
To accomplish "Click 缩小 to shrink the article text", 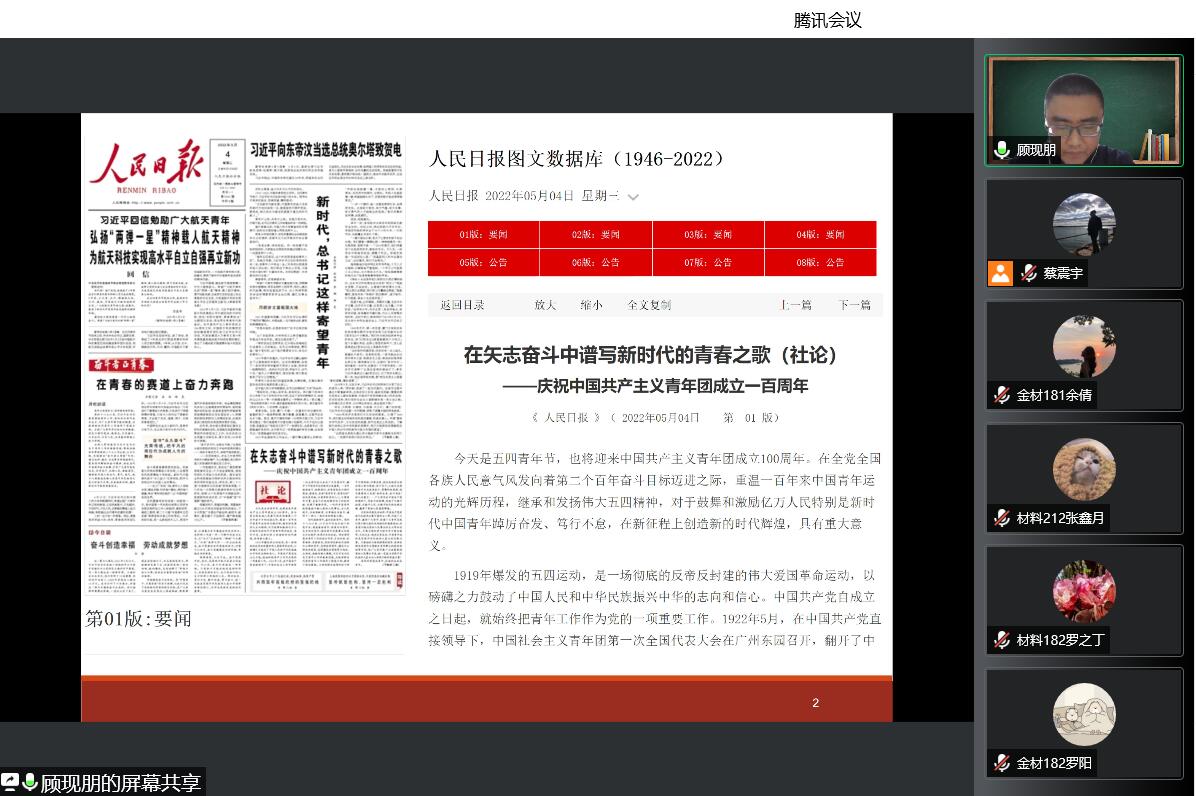I will (x=591, y=305).
